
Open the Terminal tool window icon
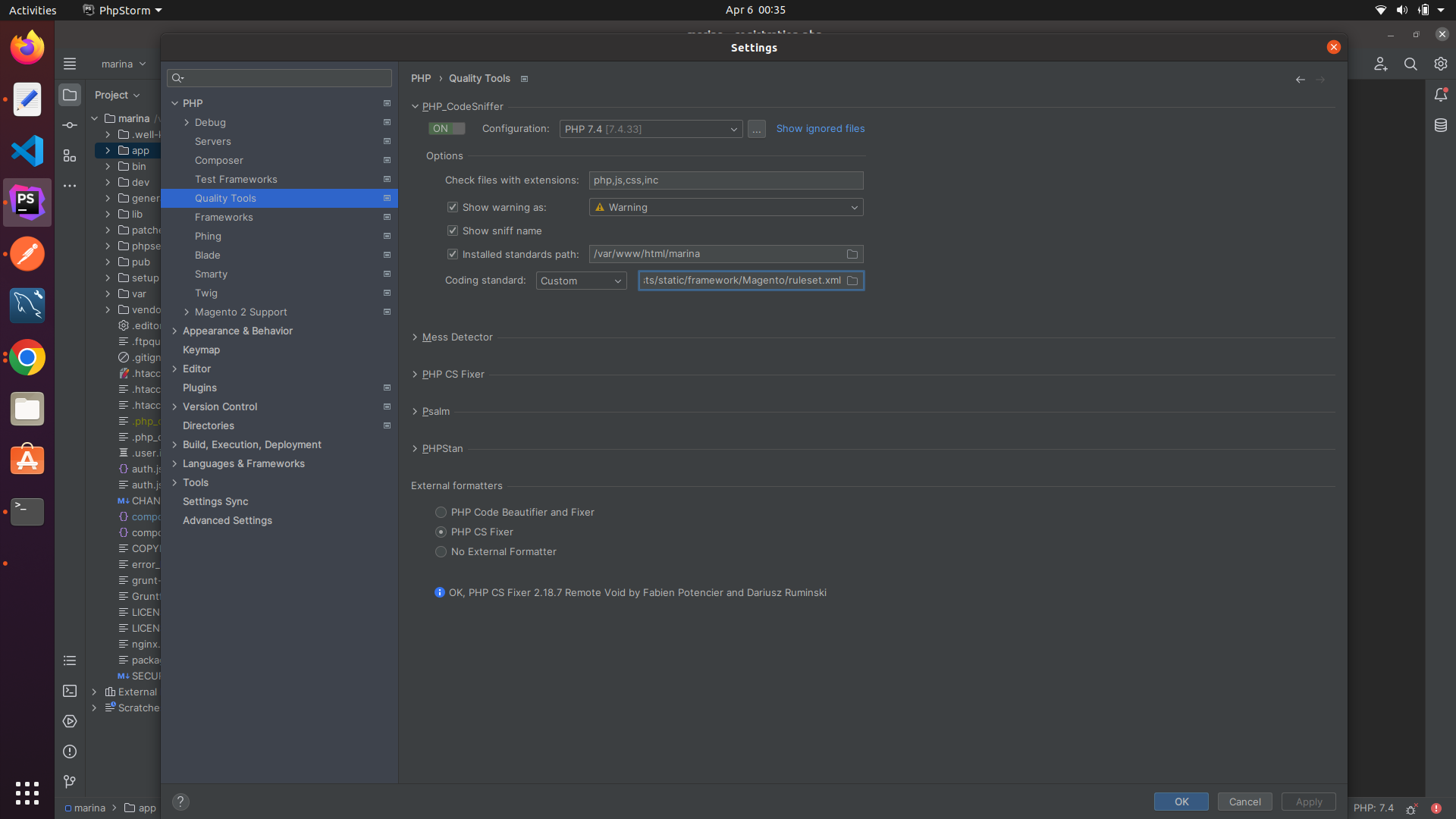coord(70,691)
